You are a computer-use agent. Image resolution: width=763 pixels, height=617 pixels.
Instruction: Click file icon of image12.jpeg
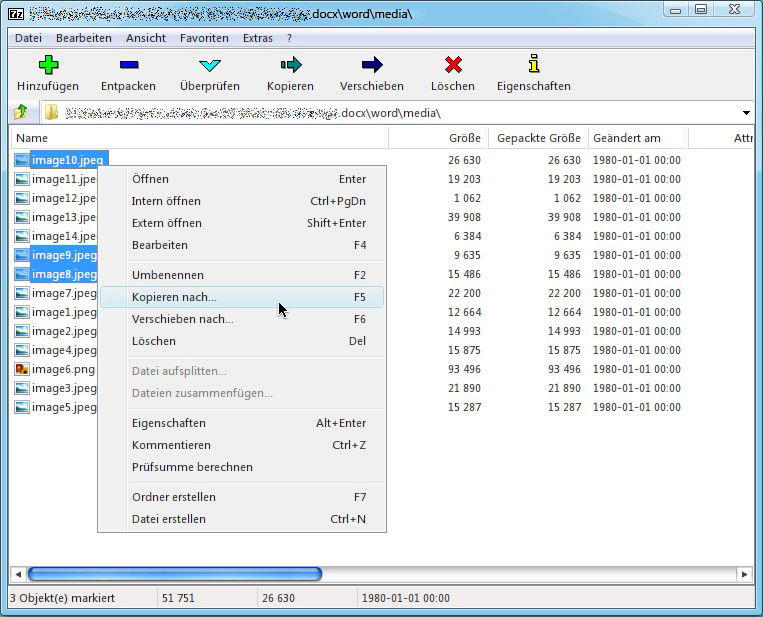(21, 198)
